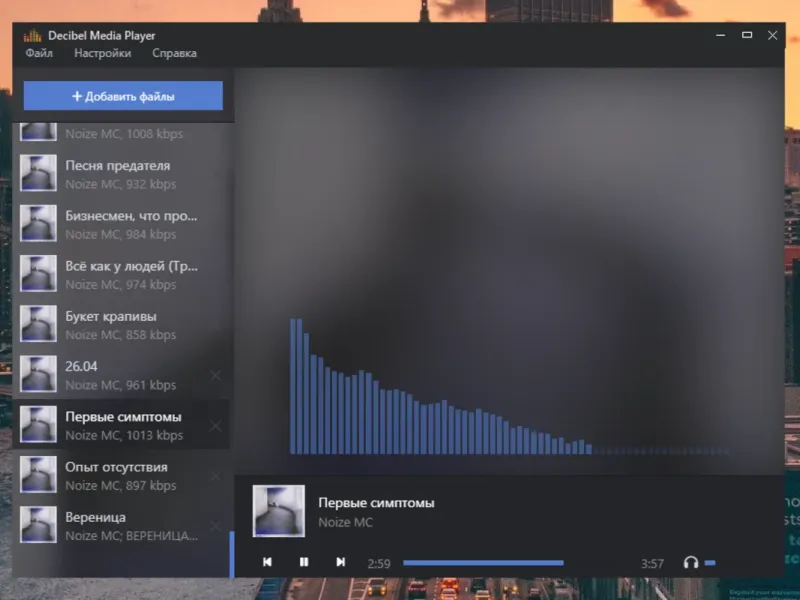Click the blue playlist scrollbar thumb
The width and height of the screenshot is (800, 600).
(232, 554)
